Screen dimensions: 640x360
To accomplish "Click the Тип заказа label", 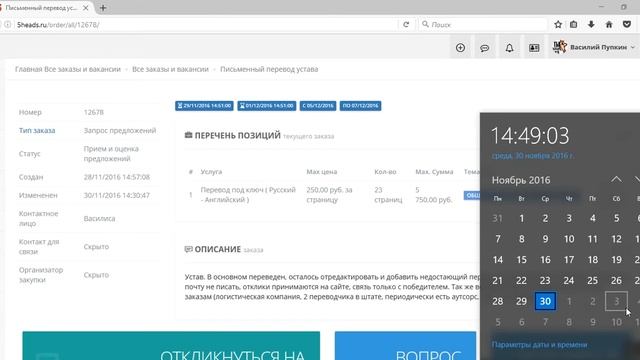I will [37, 131].
